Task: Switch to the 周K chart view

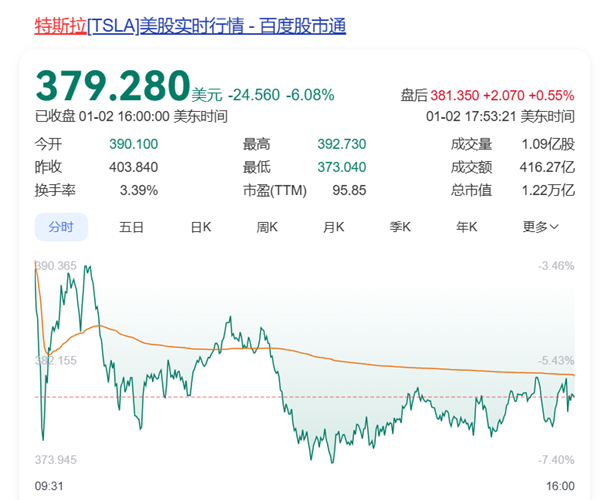Action: [267, 227]
